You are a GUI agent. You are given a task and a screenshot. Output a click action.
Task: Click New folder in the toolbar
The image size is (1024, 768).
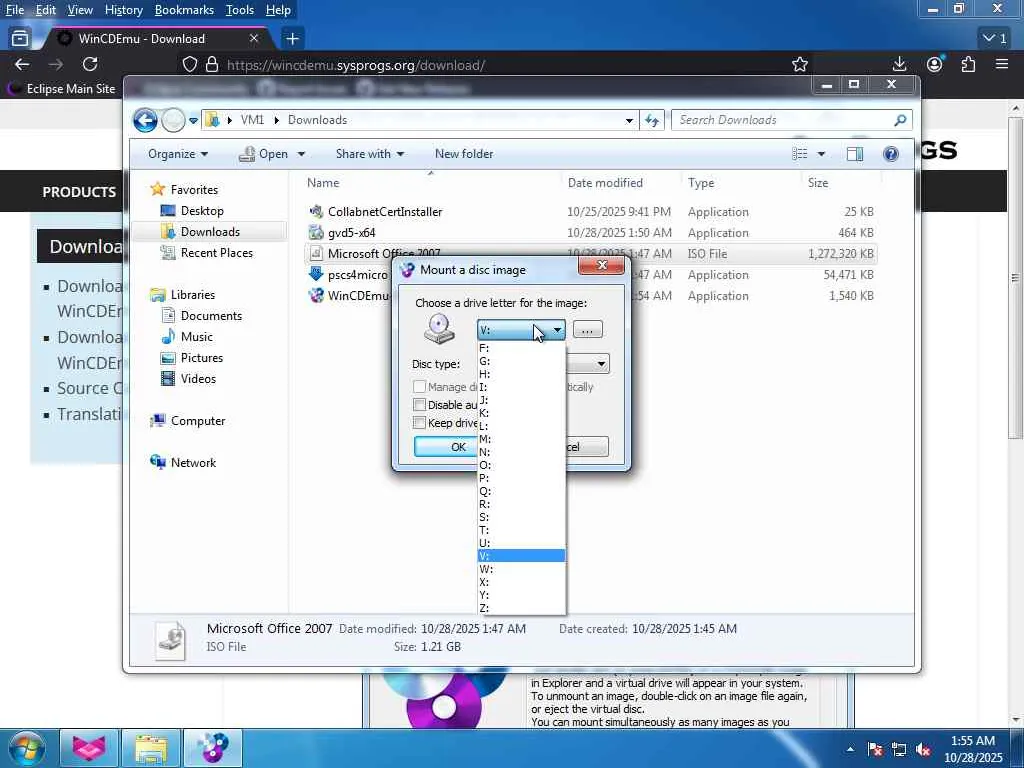click(464, 154)
